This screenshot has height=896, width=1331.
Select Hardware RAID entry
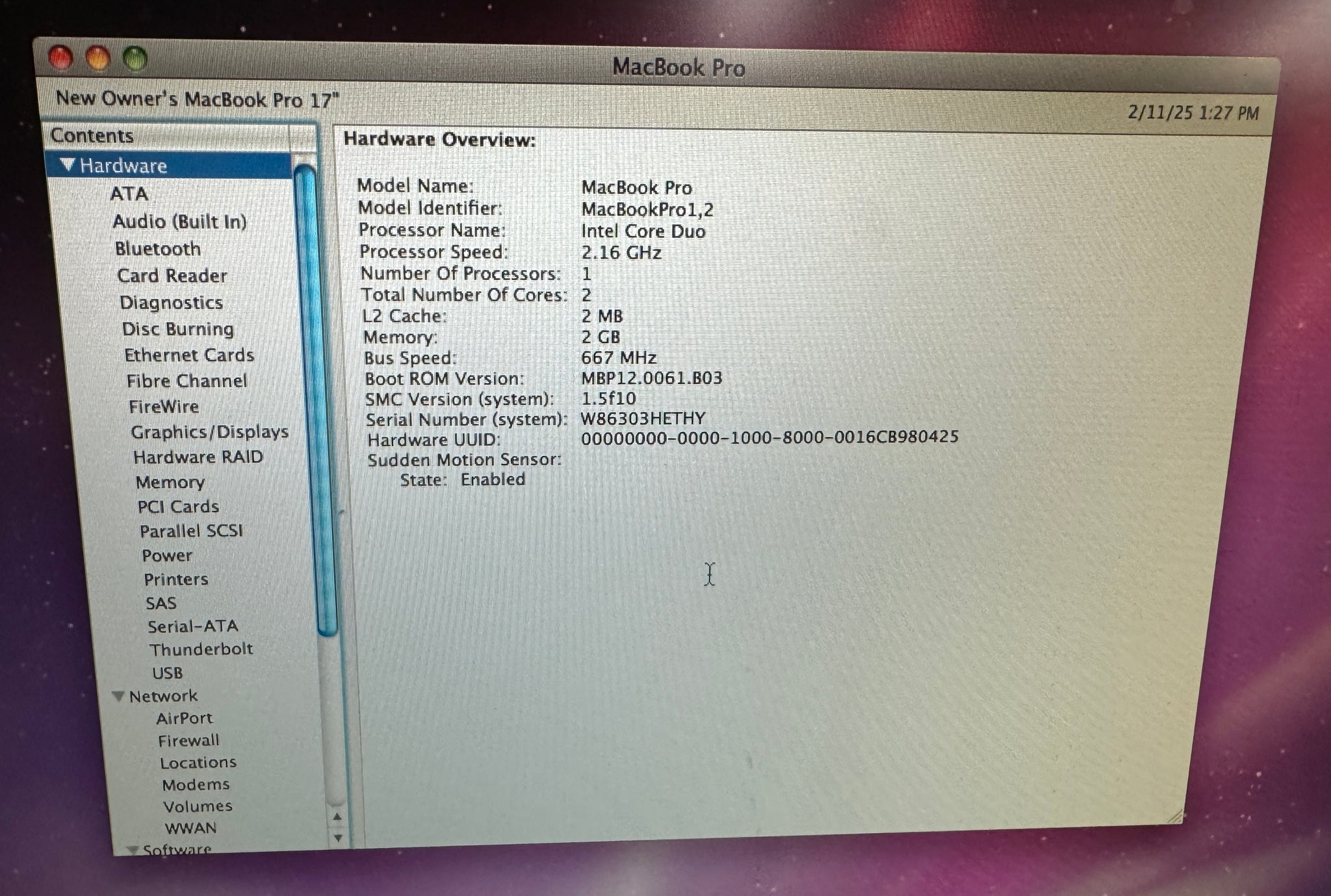point(198,457)
